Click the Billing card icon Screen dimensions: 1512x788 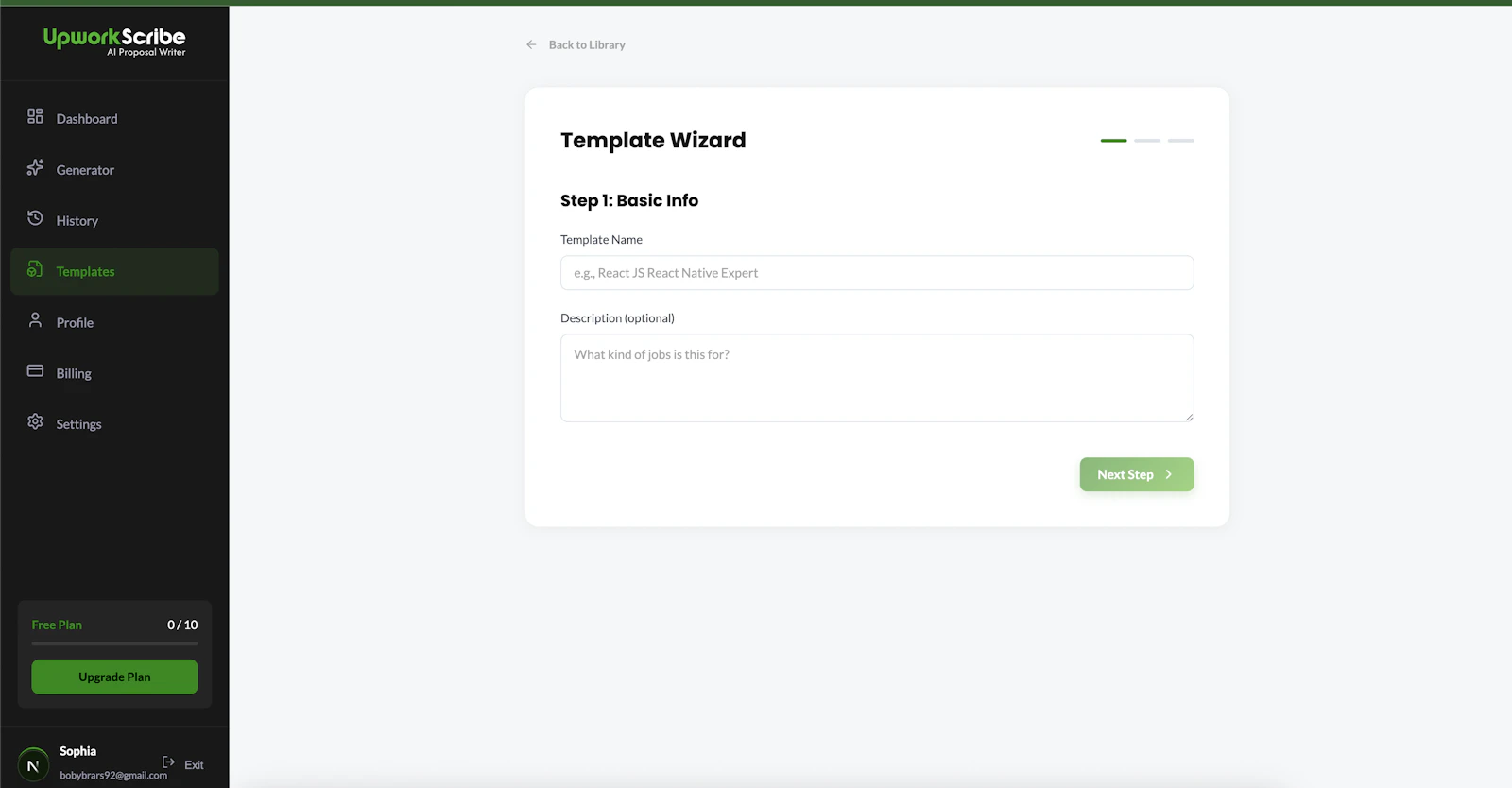35,371
